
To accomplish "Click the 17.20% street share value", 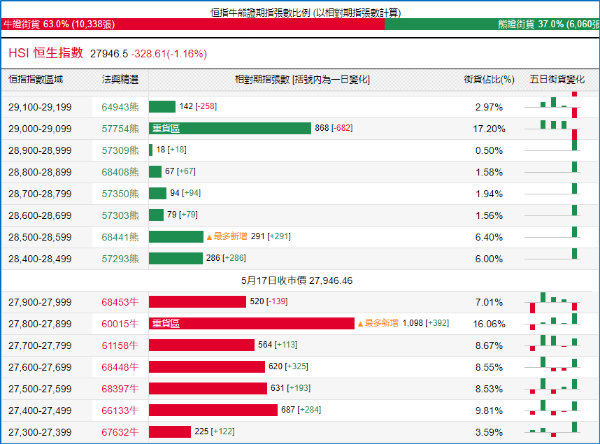I will [489, 128].
